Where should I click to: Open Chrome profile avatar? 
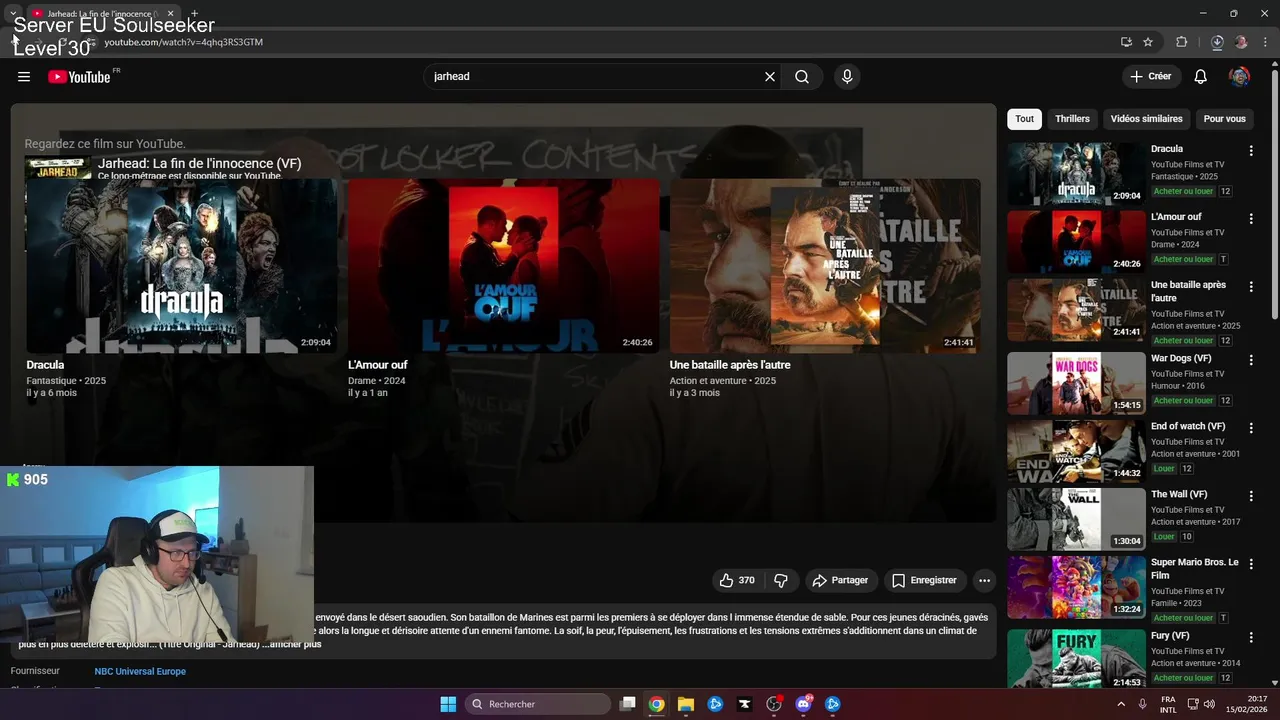coord(1241,42)
